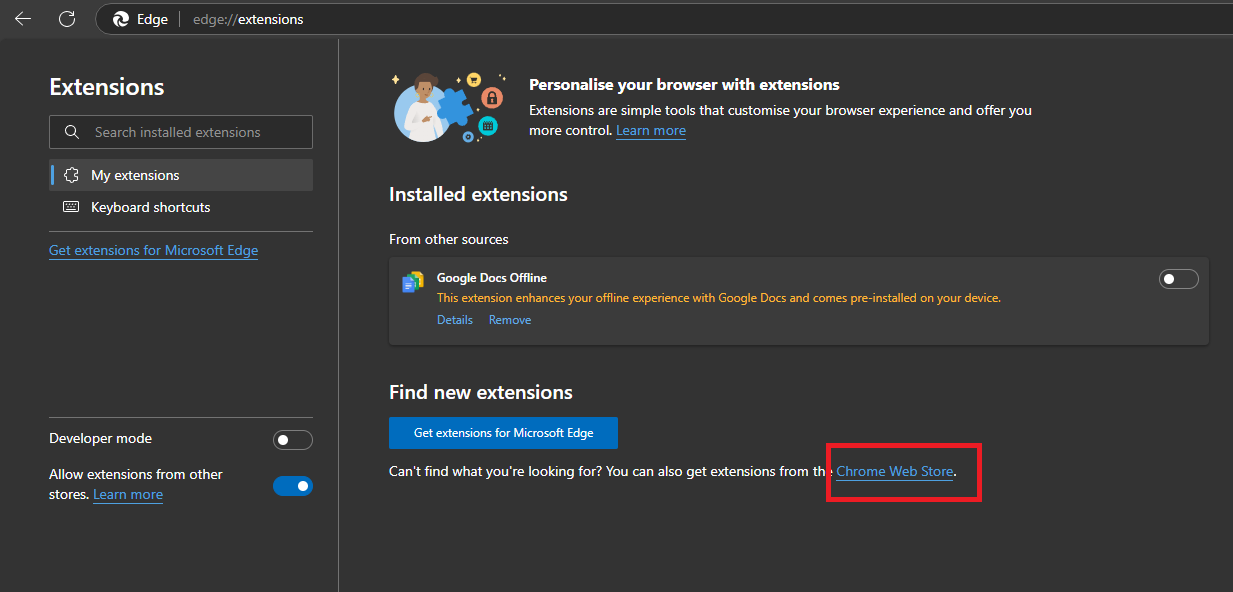Turn off Allow extensions from other stores
The image size is (1233, 592).
pyautogui.click(x=293, y=486)
